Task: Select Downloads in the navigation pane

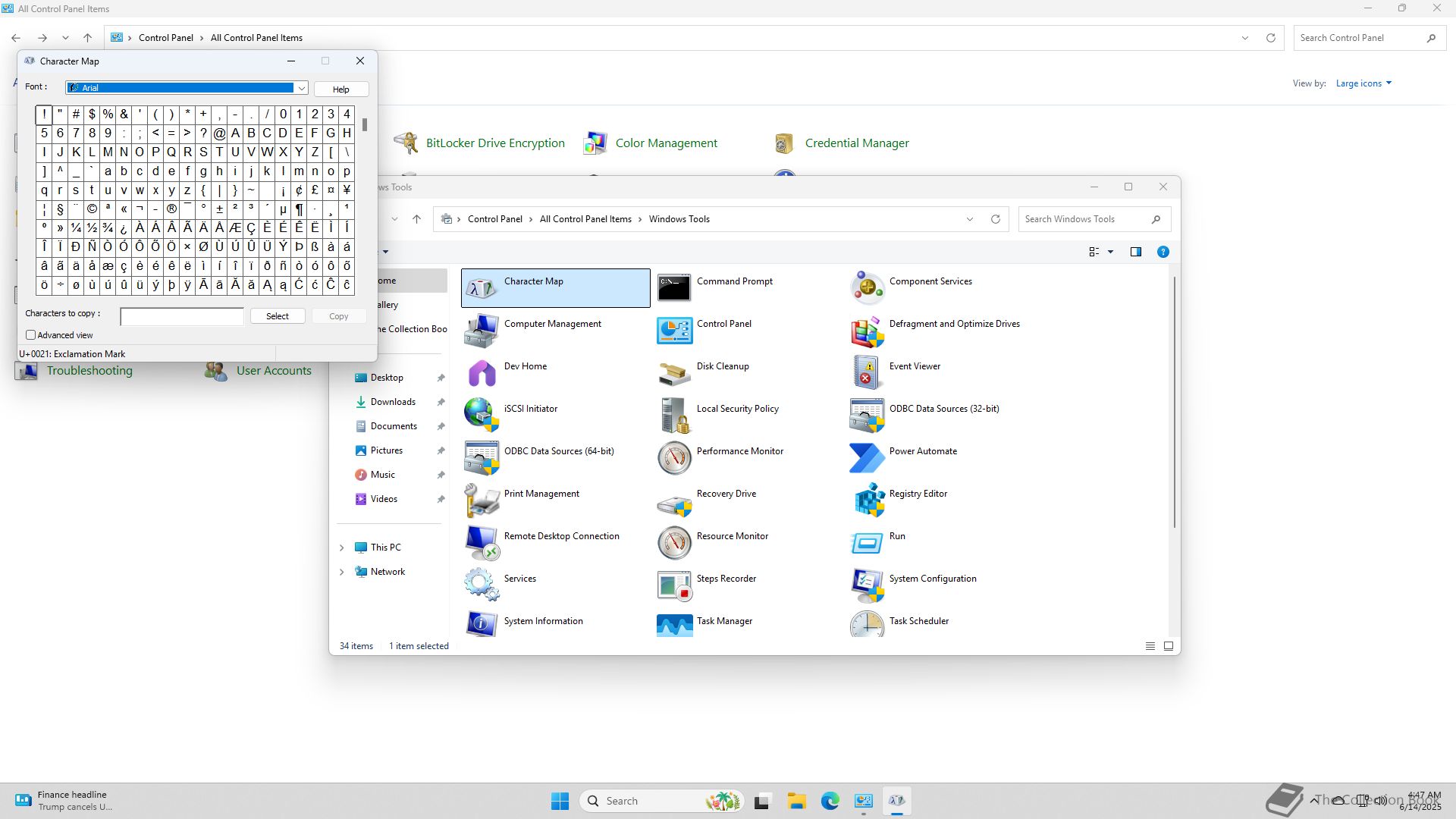Action: (393, 402)
